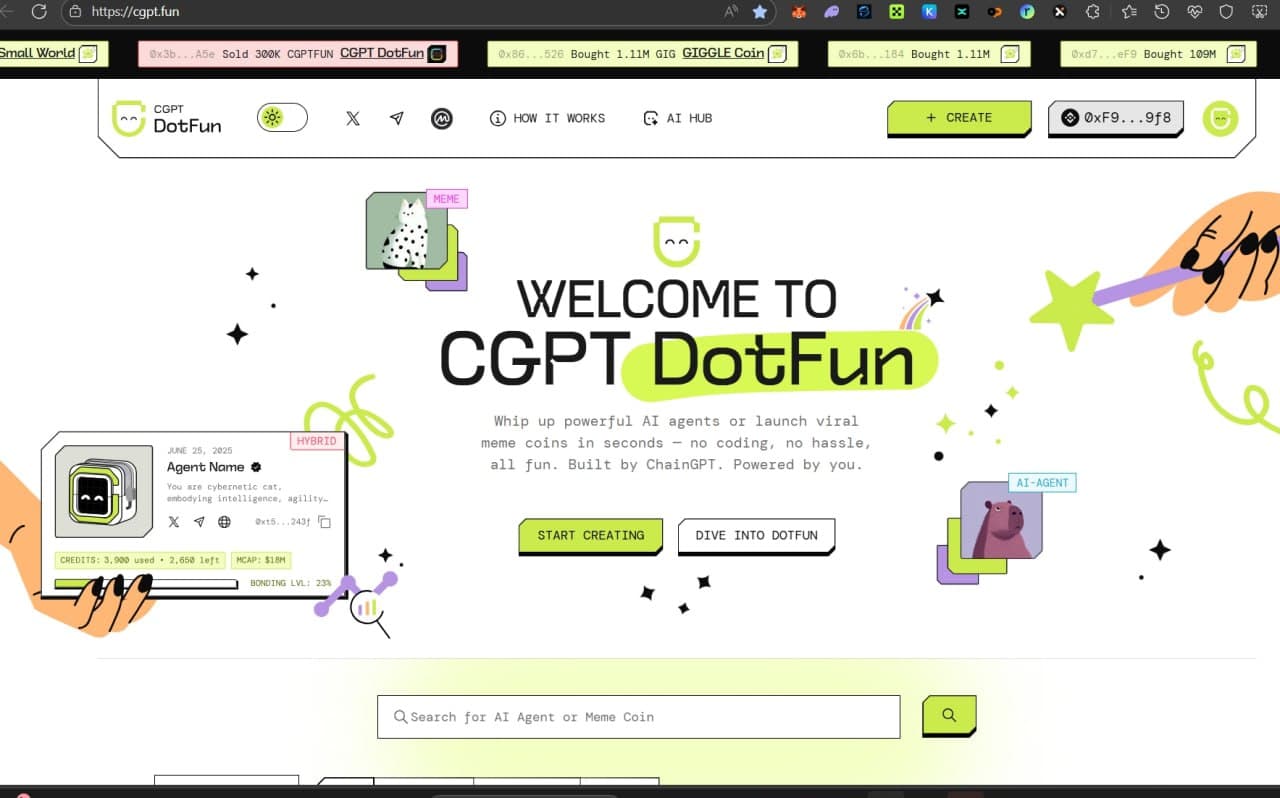Click the CREDITS: 3,900 used badge
The image size is (1280, 798).
click(x=140, y=560)
